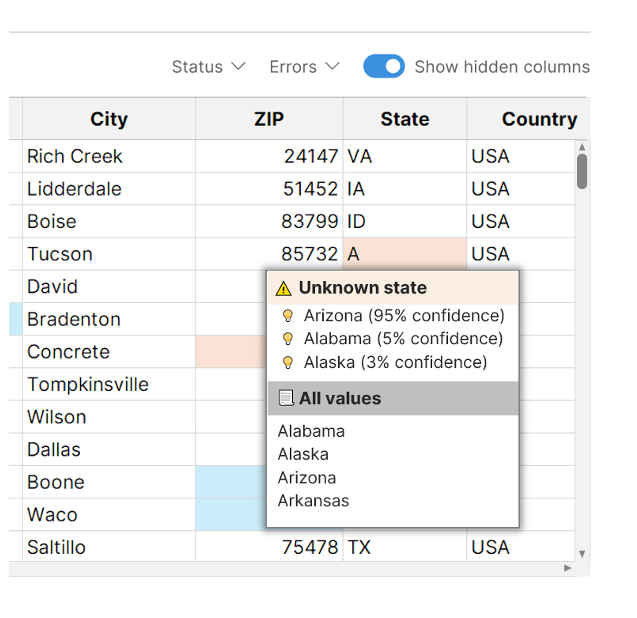Viewport: 637px width, 618px height.
Task: Click the vertical scrollbar up arrow
Action: click(x=582, y=147)
